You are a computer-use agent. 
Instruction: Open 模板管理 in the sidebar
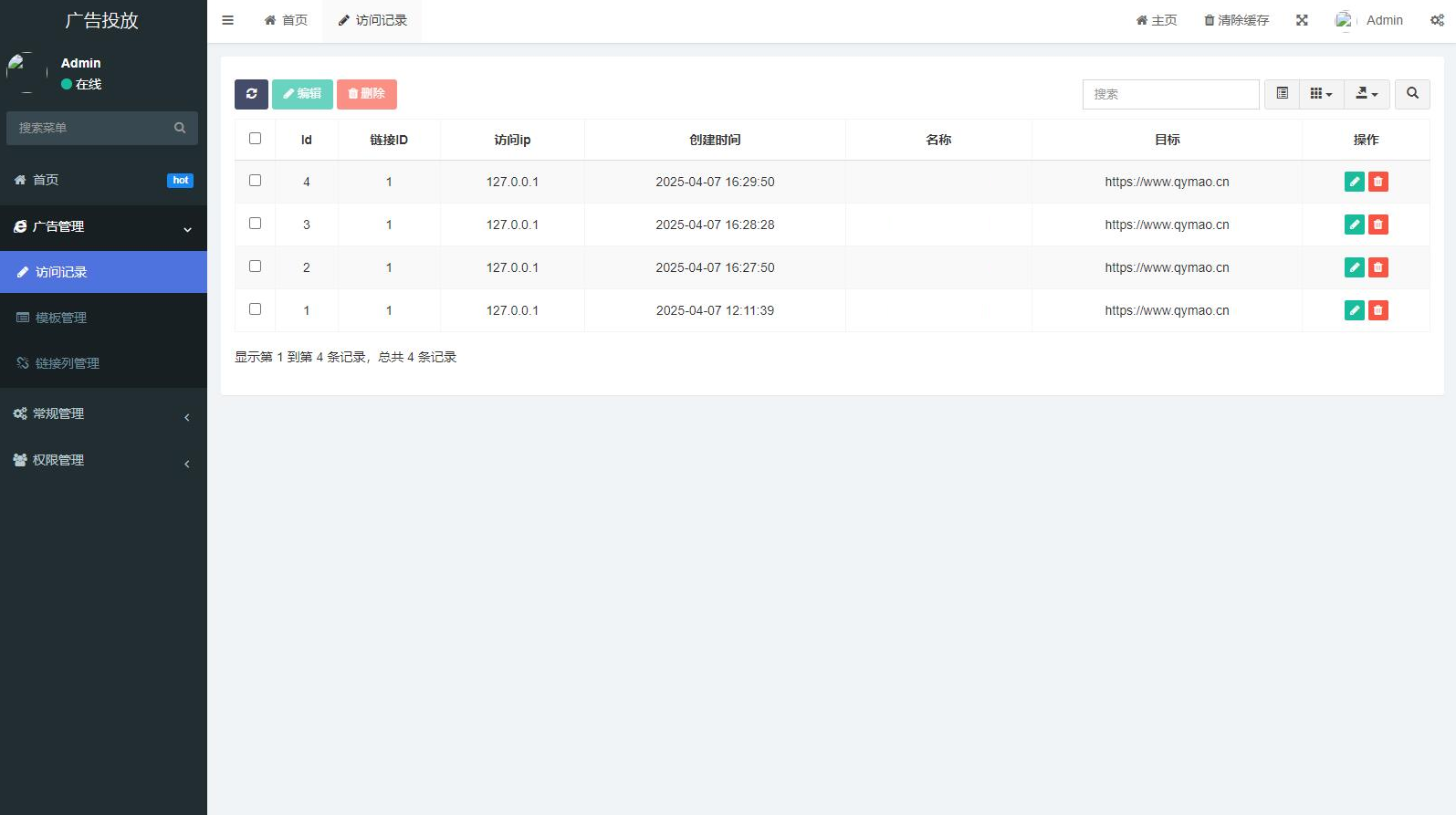103,318
